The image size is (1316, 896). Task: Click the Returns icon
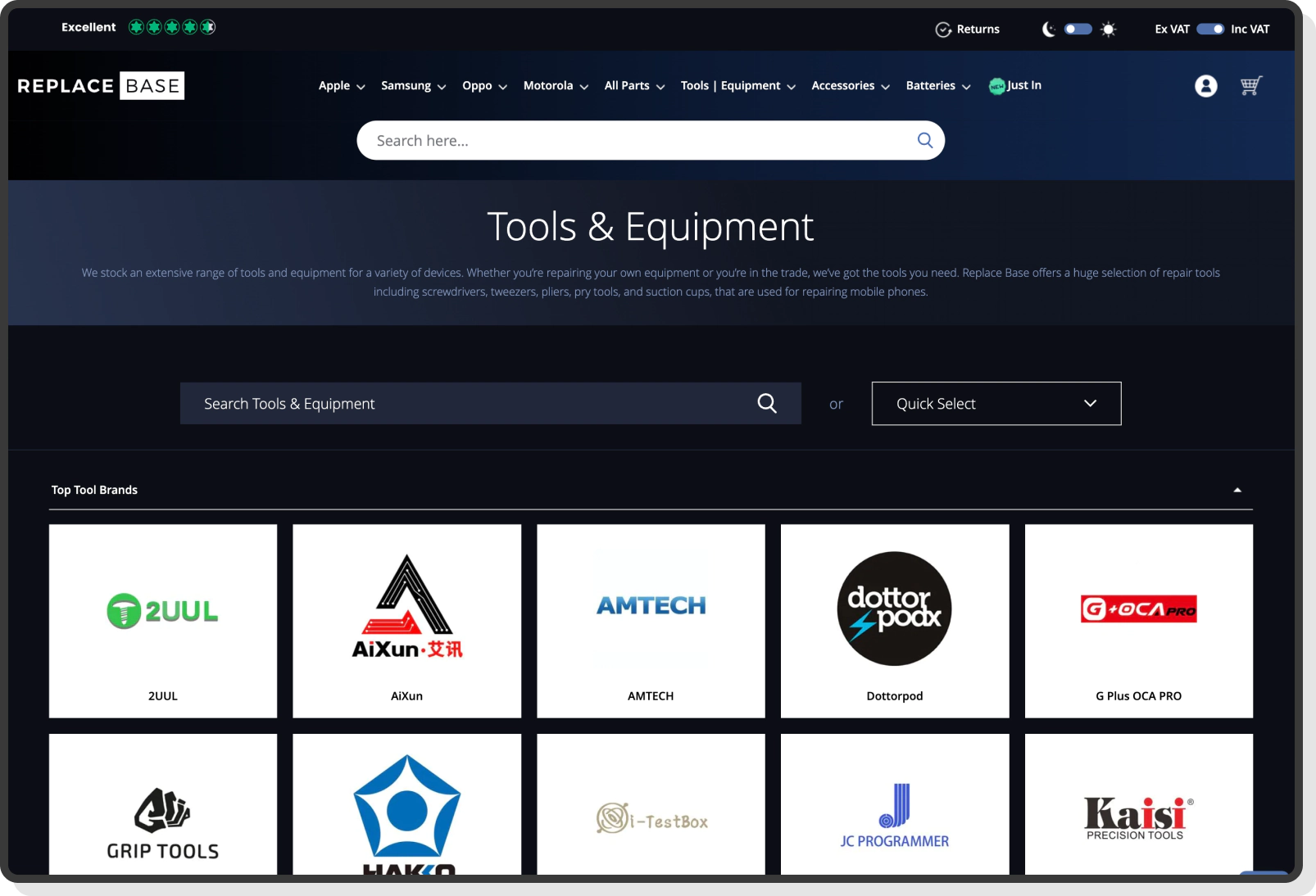(944, 29)
